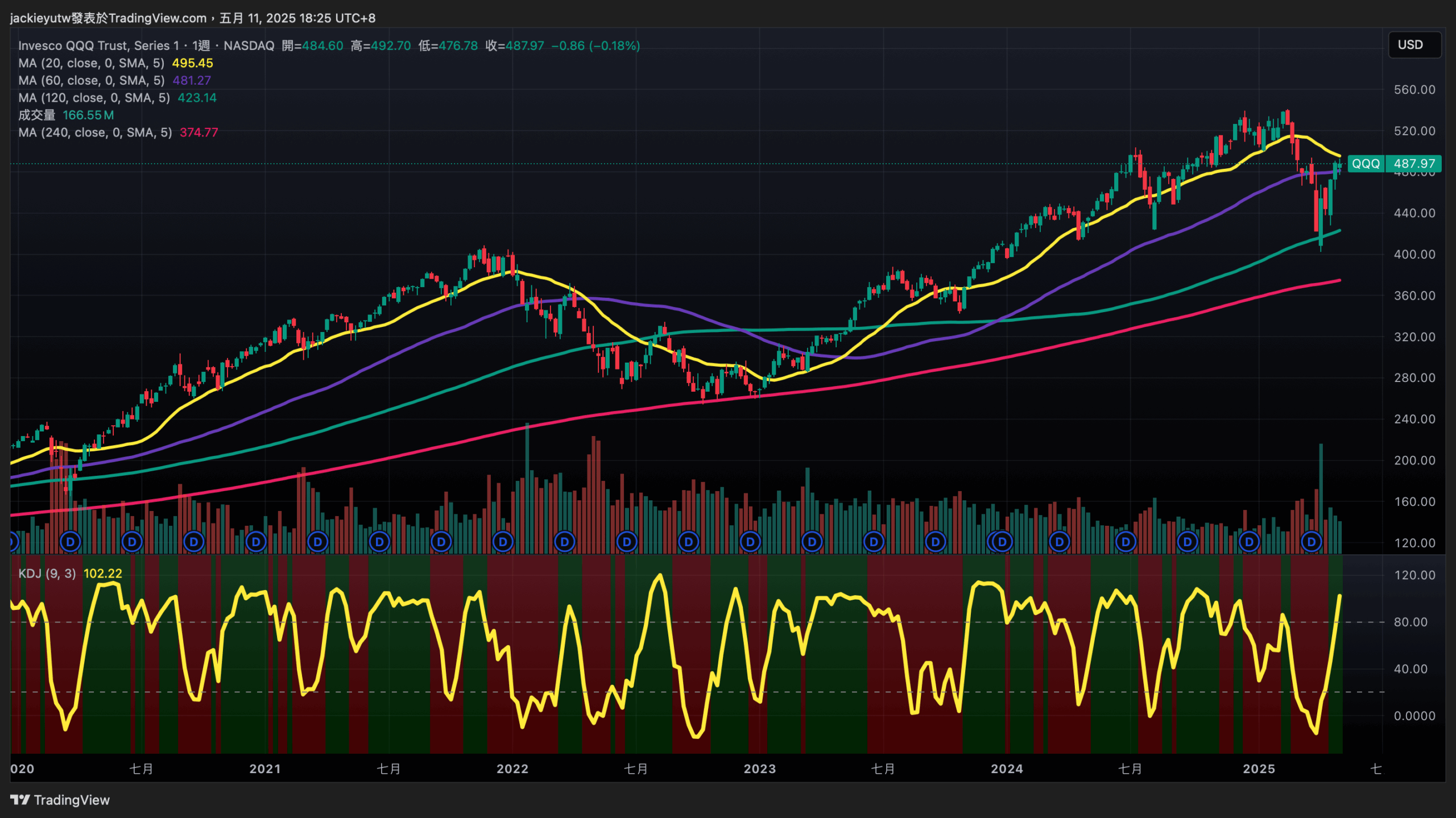This screenshot has width=1456, height=818.
Task: Click the jackieyutw author name in header
Action: (40, 18)
